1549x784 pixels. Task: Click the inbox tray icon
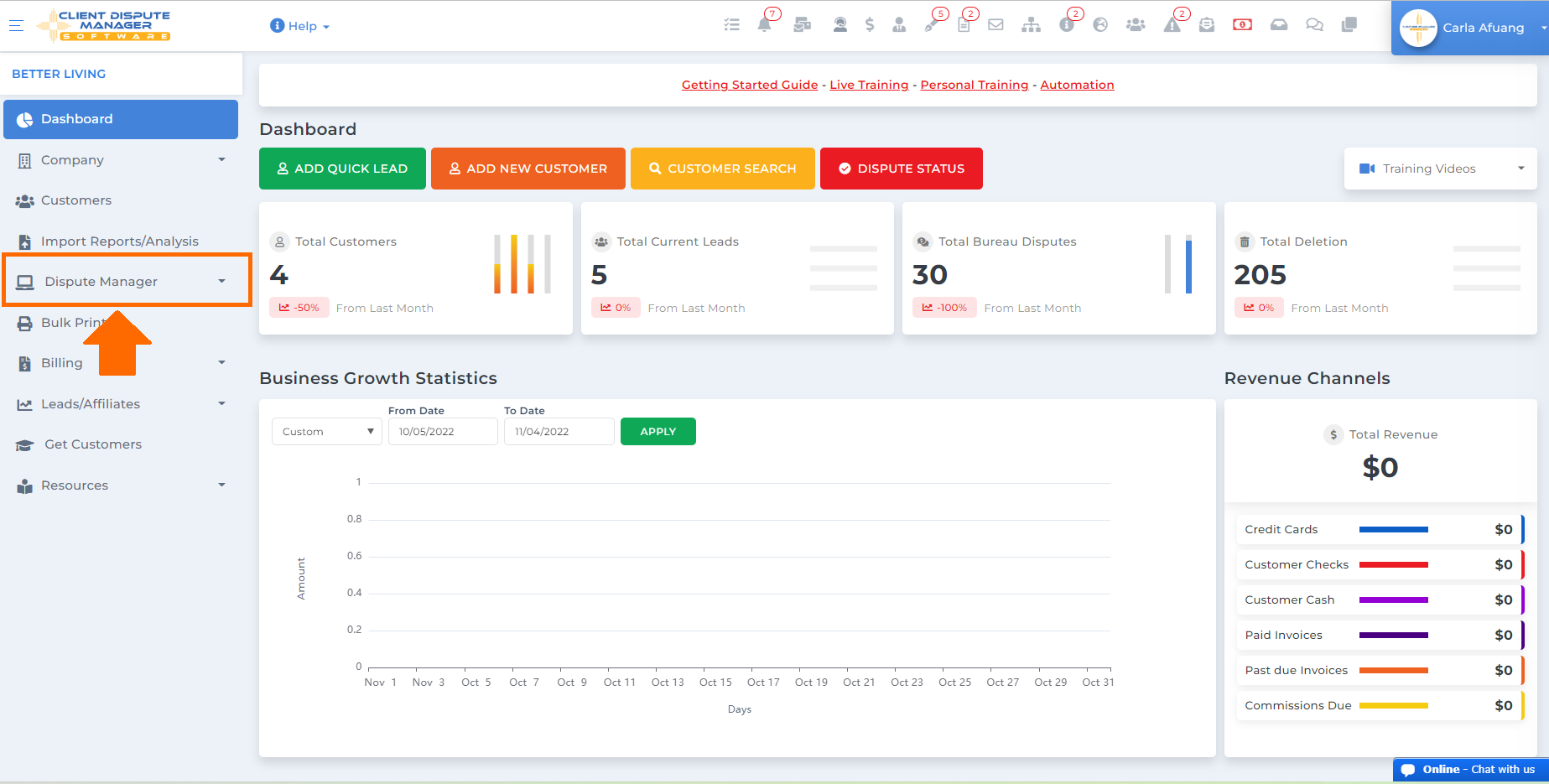[x=1279, y=25]
